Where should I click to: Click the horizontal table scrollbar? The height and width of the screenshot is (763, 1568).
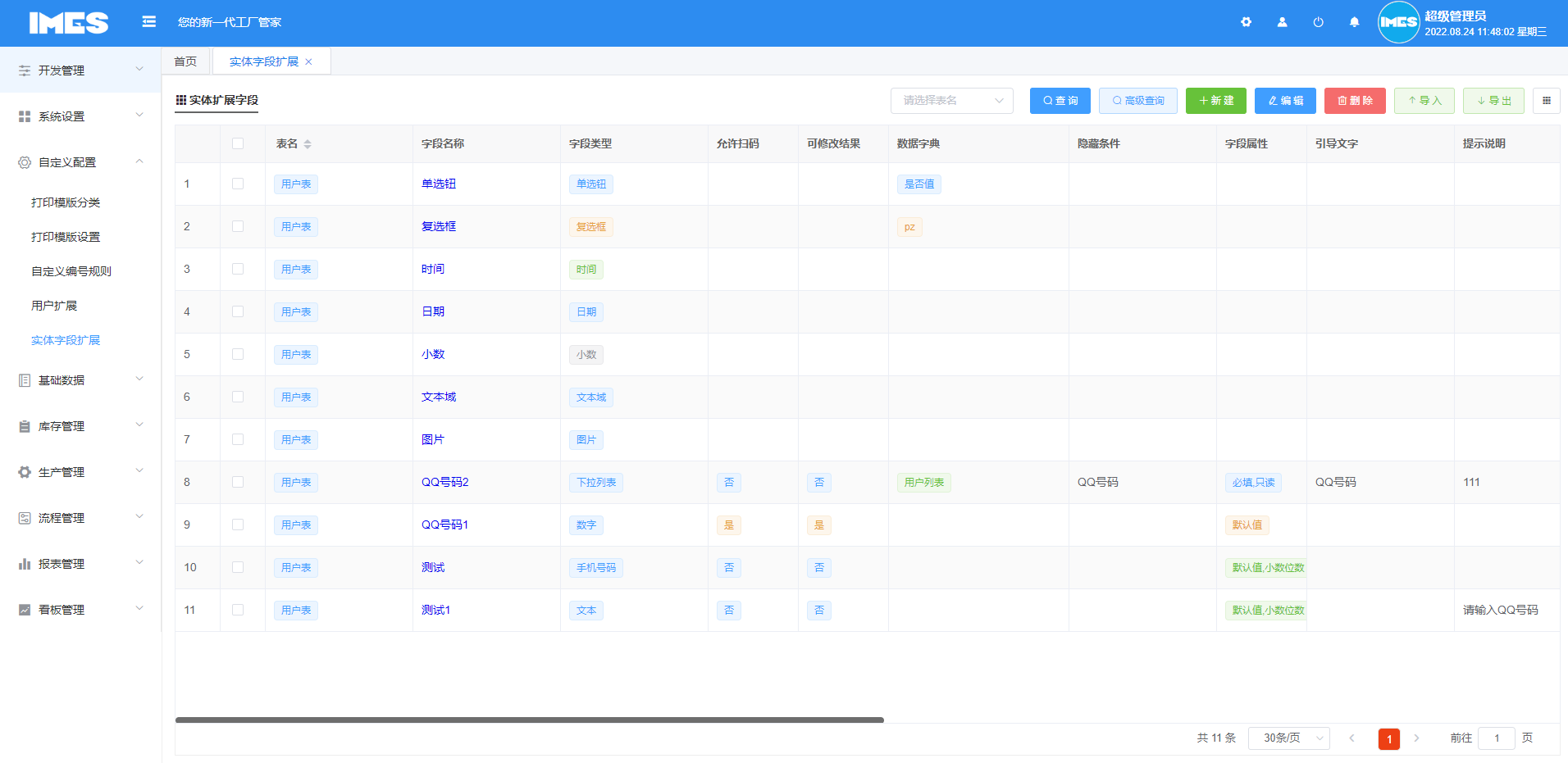530,720
